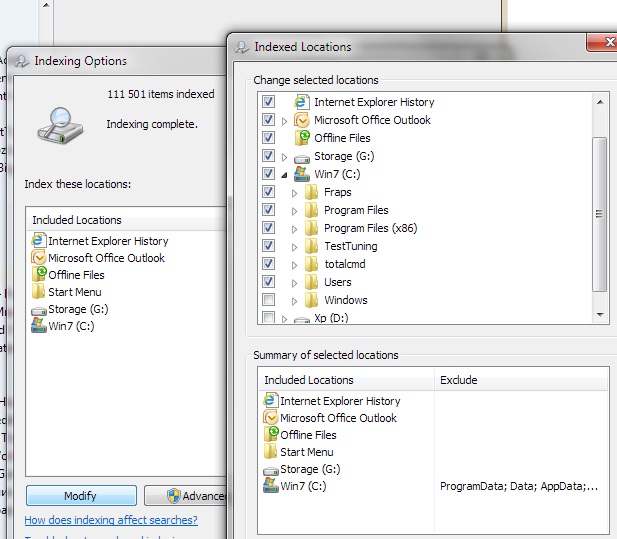
Task: Click the Included Locations header in Indexing Options
Action: point(126,220)
